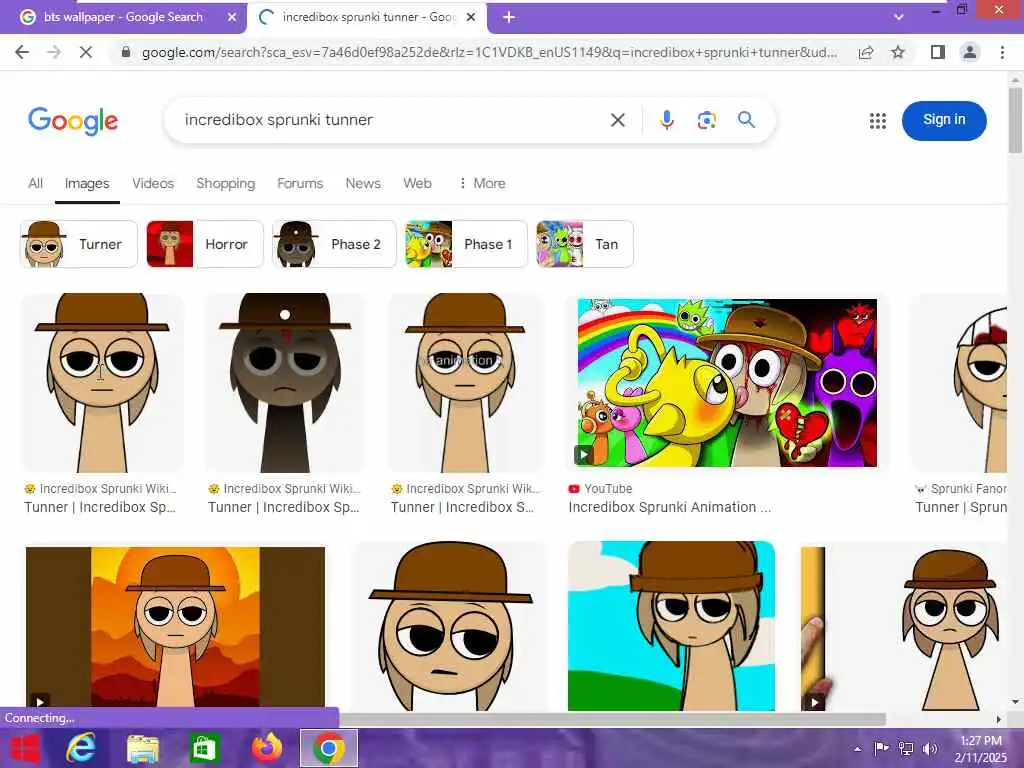Image resolution: width=1024 pixels, height=768 pixels.
Task: Open the share page icon in address bar
Action: click(x=866, y=52)
